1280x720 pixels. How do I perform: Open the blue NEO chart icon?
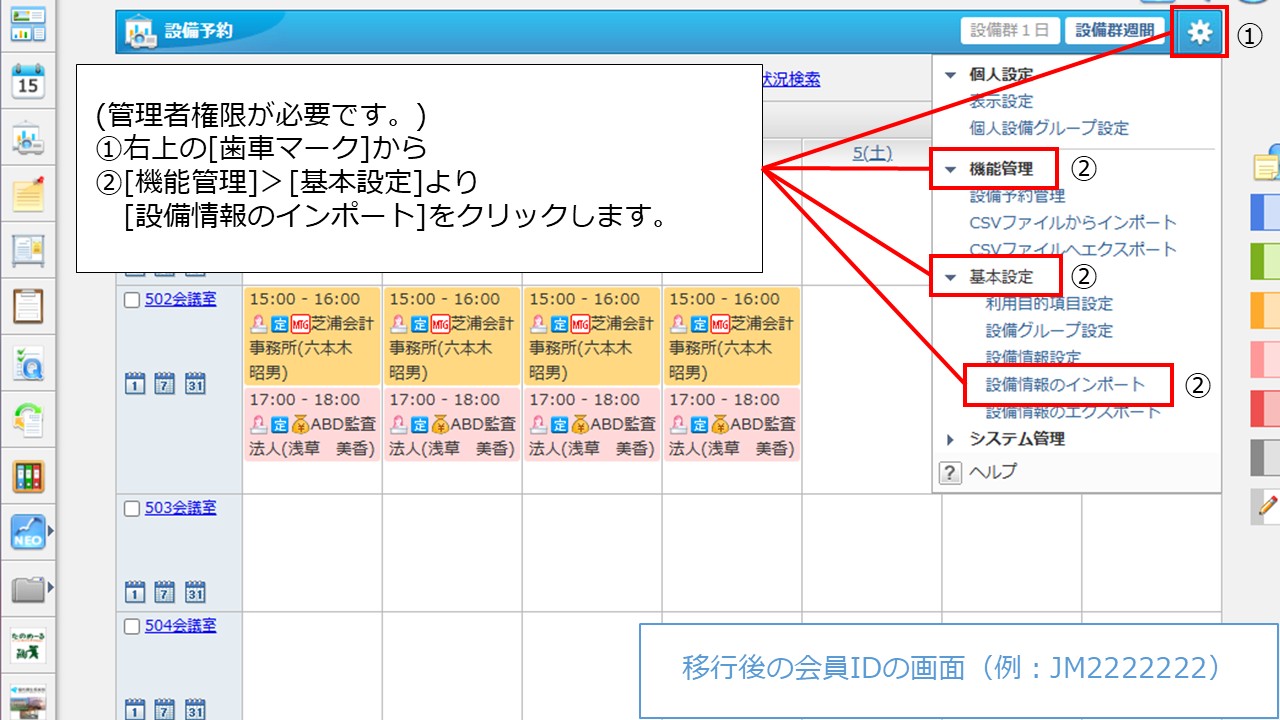tap(28, 532)
